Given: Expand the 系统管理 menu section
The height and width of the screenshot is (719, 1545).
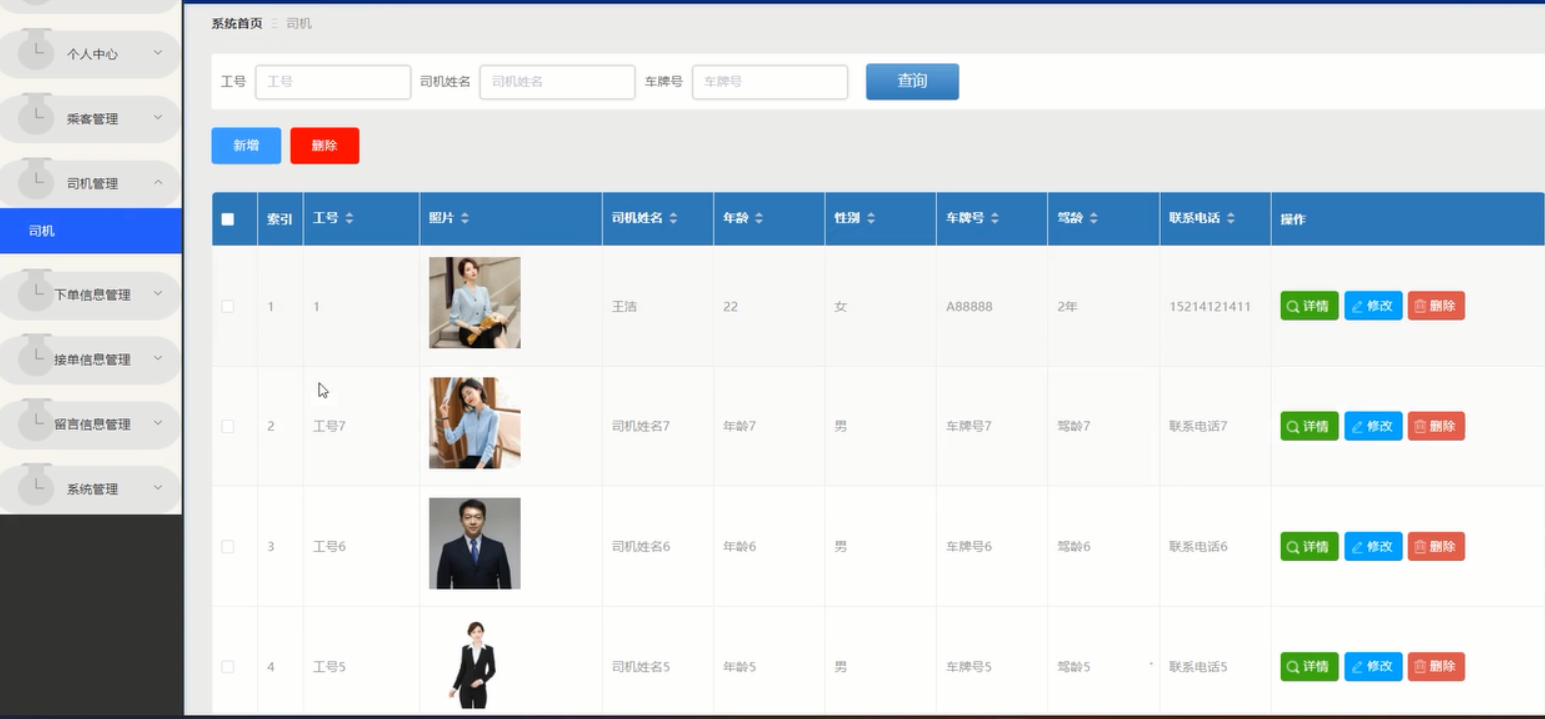Looking at the screenshot, I should [90, 488].
